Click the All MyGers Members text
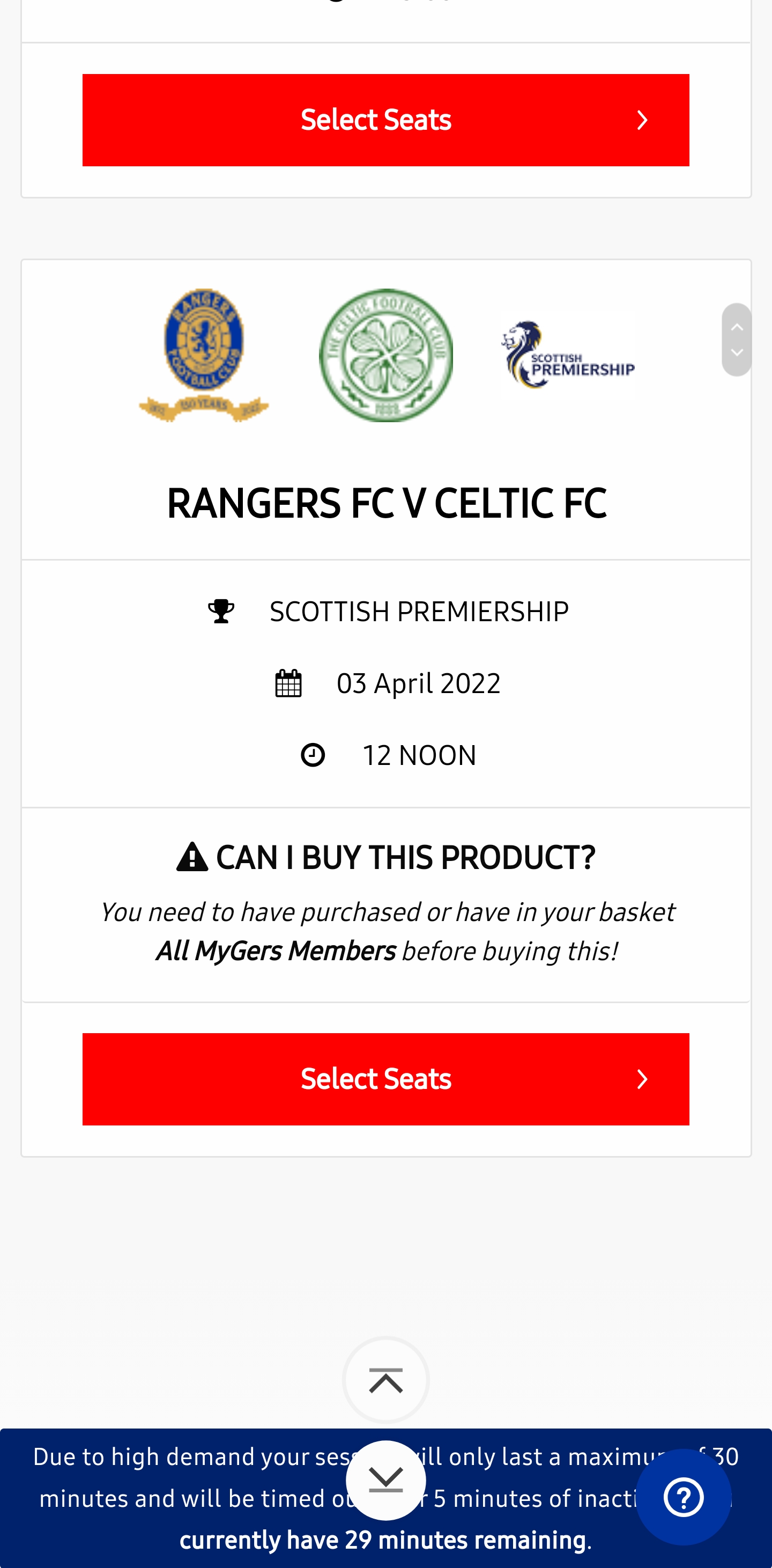This screenshot has height=1568, width=772. (x=276, y=952)
